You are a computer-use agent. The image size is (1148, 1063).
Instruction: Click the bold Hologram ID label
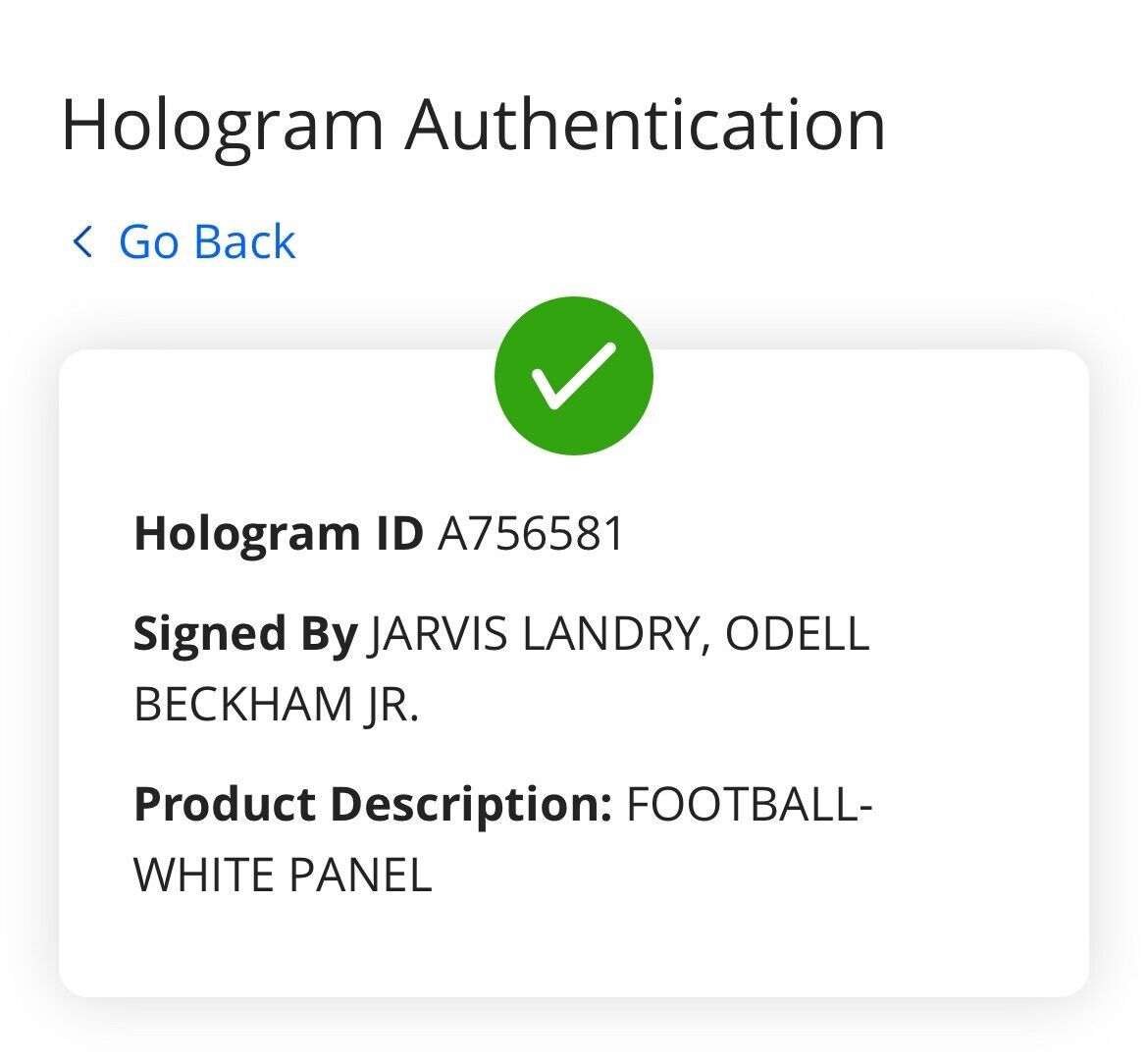pyautogui.click(x=279, y=535)
